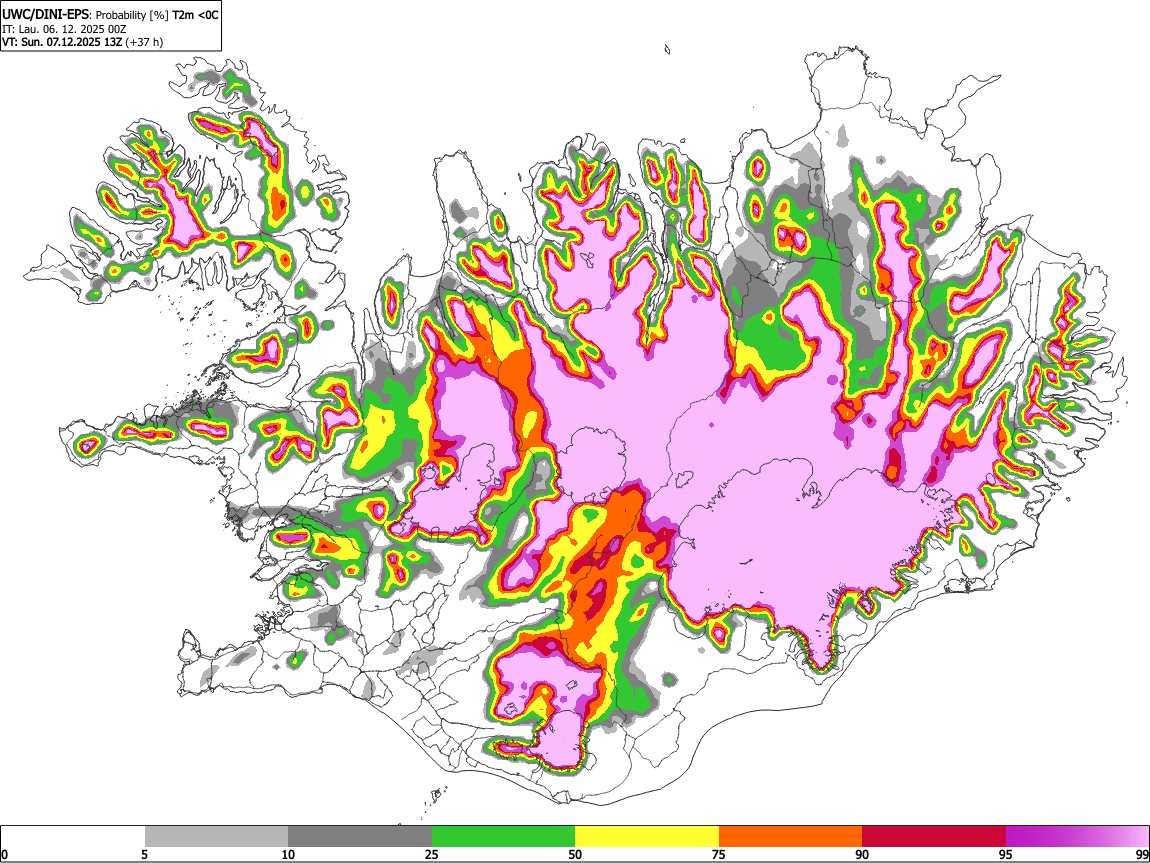This screenshot has width=1150, height=863.
Task: Click the light gray 5-10 legend swatch
Action: pos(216,837)
